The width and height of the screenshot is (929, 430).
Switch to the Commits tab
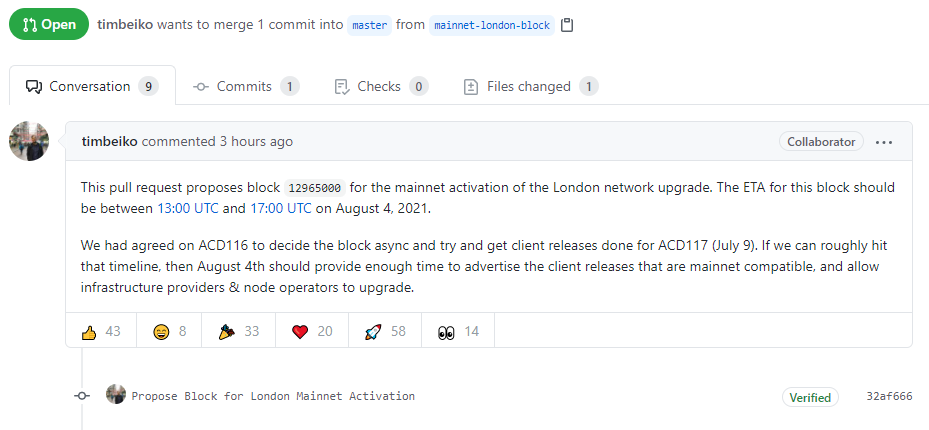(245, 87)
